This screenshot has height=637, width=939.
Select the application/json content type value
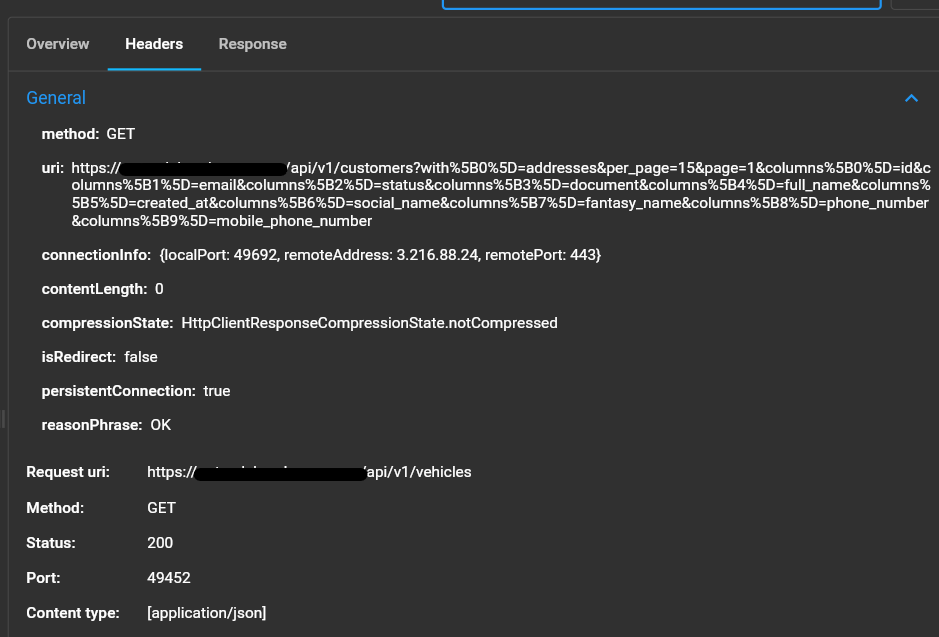tap(206, 612)
